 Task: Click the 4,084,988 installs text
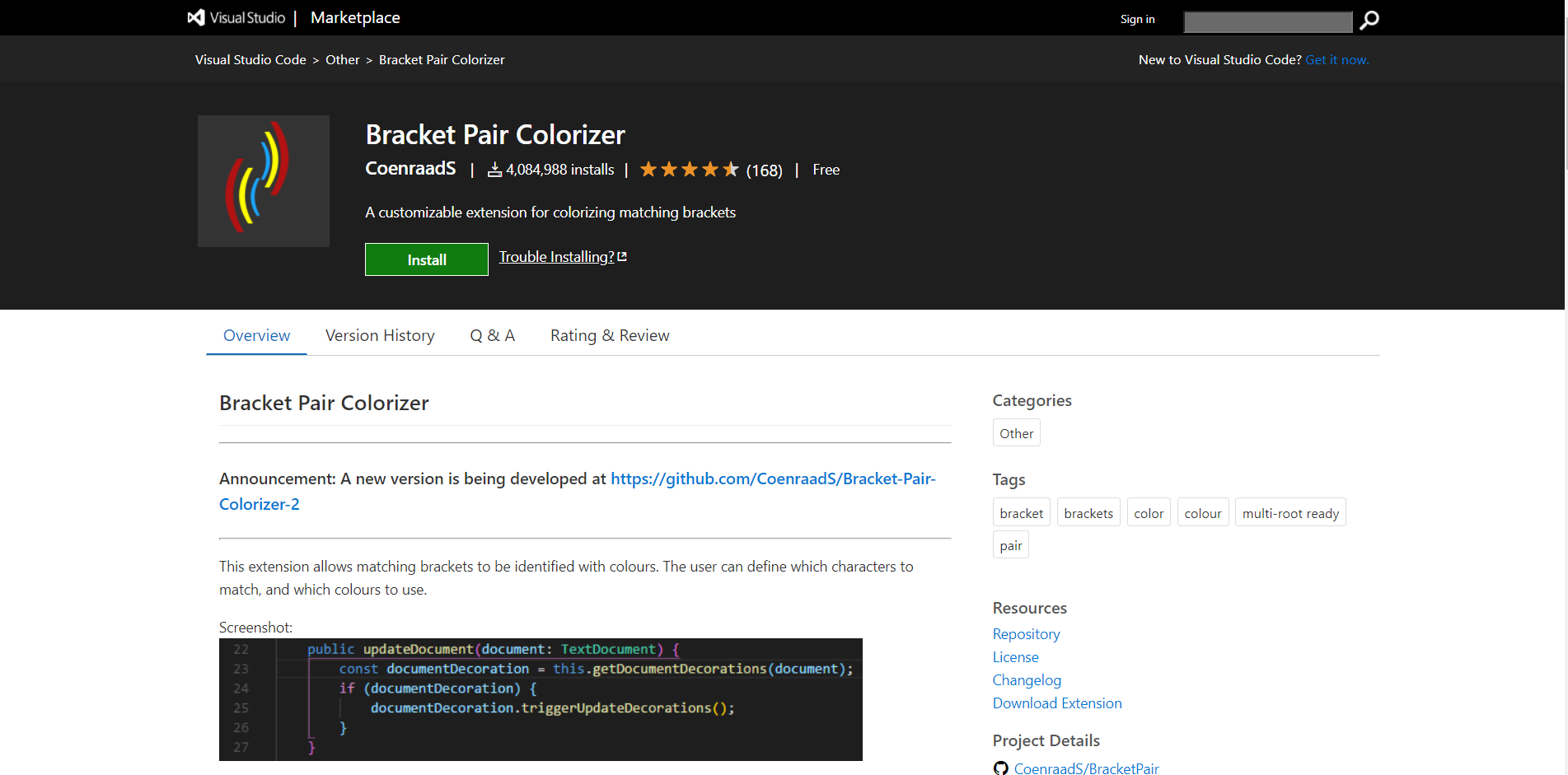pyautogui.click(x=559, y=170)
